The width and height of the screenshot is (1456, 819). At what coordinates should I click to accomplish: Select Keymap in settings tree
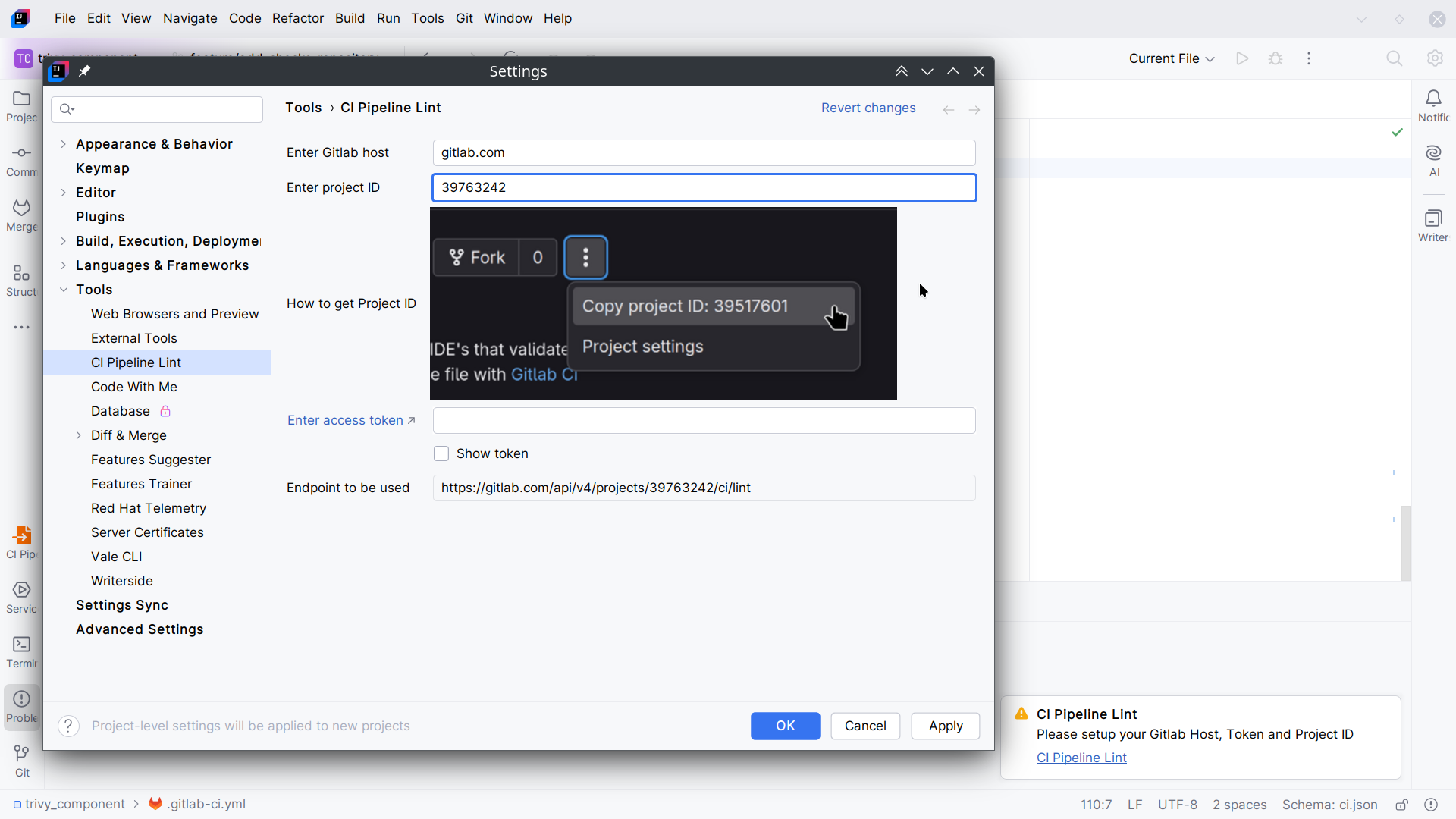tap(102, 168)
